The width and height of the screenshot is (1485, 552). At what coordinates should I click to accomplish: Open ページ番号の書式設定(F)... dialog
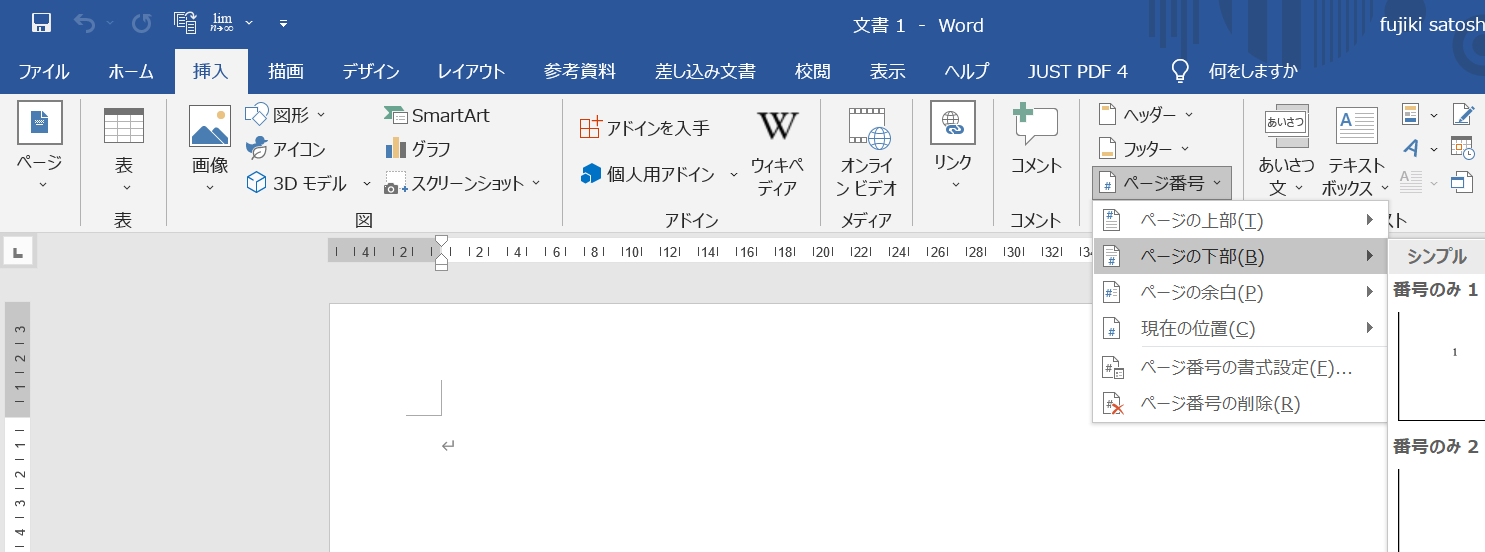[1240, 367]
